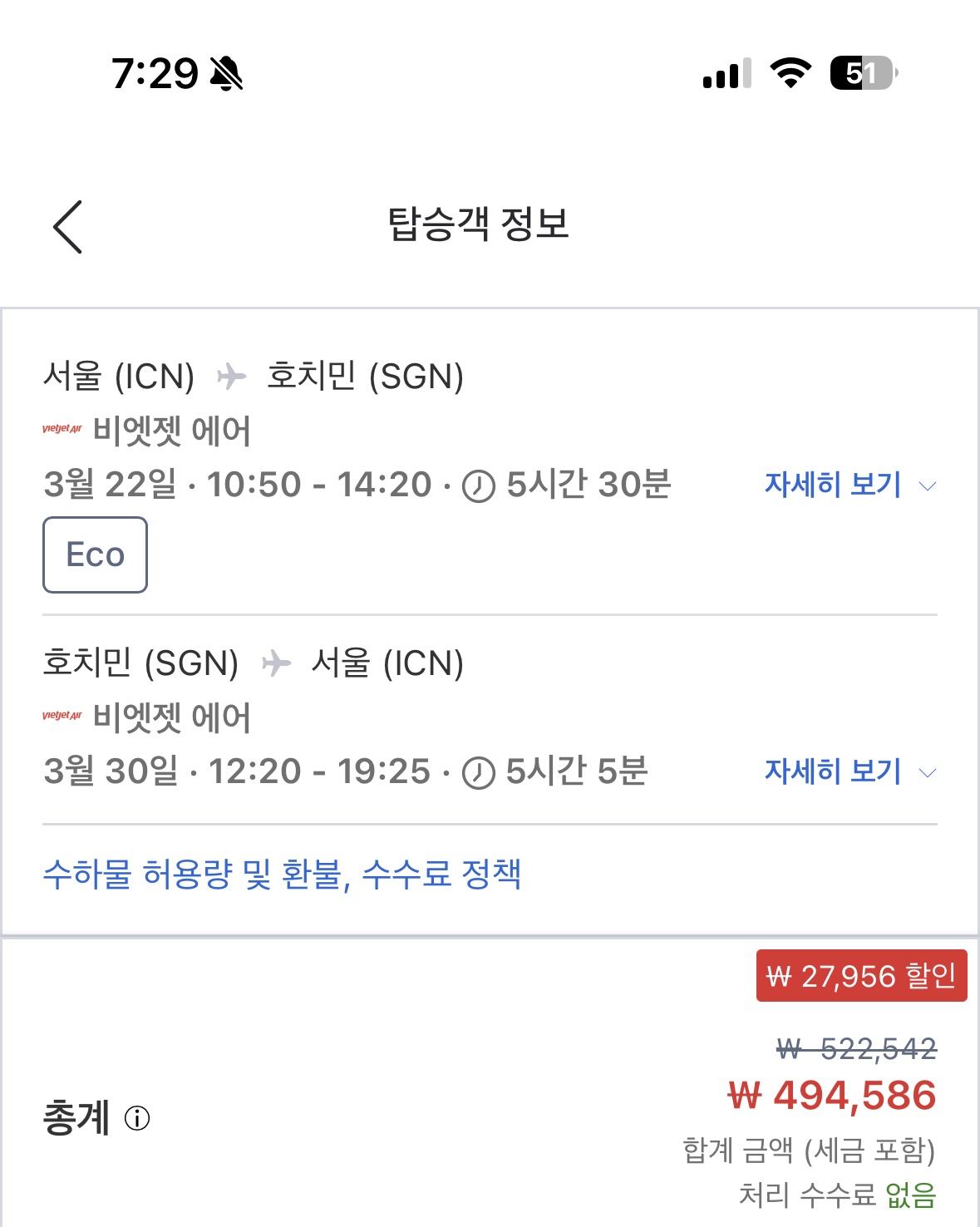Tap the Vietjet Air logo on outbound flight
Screen dimensions: 980x1227
(x=62, y=429)
